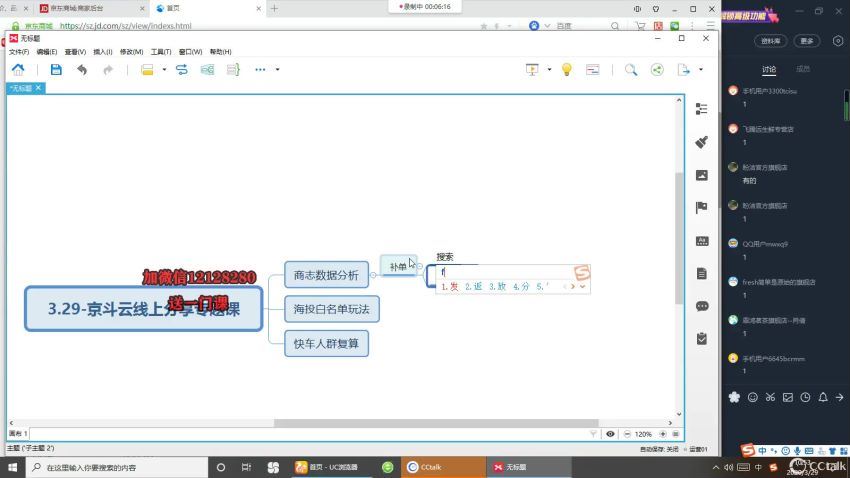Screen dimensions: 850x478
Task: Select the 补单 subtopic
Action: click(398, 266)
